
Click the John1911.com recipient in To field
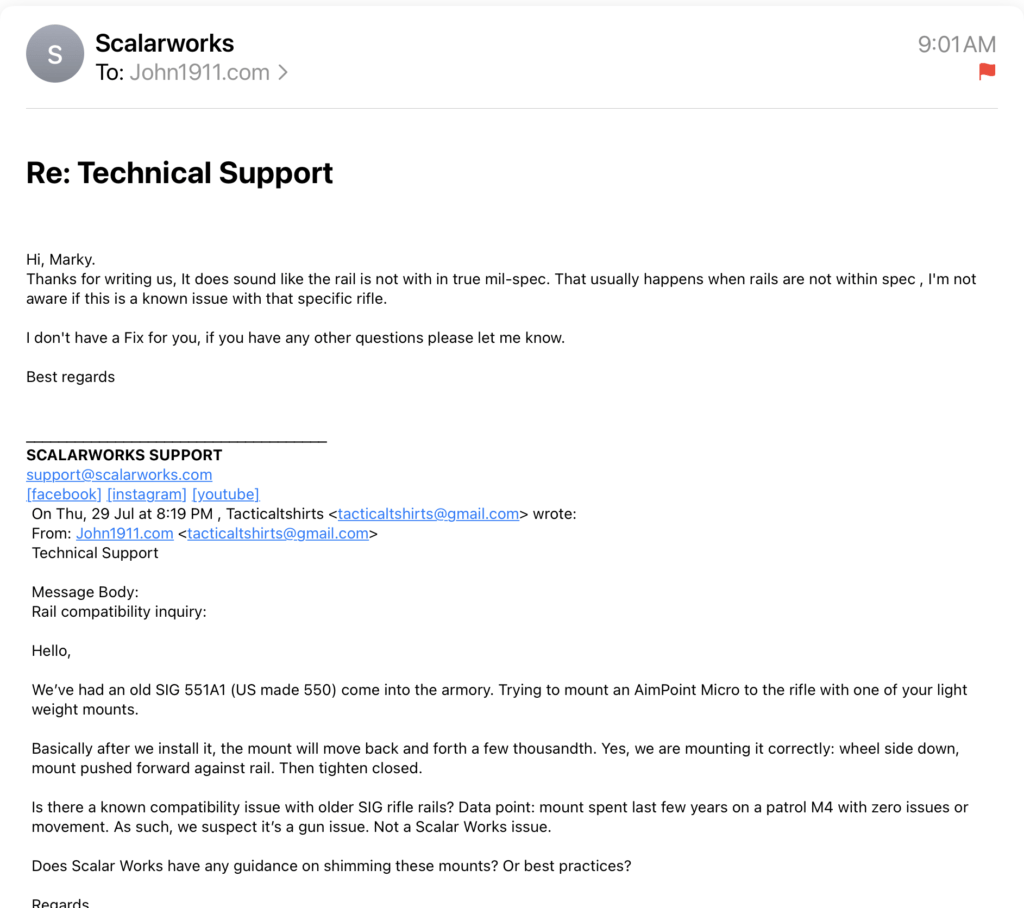point(200,72)
